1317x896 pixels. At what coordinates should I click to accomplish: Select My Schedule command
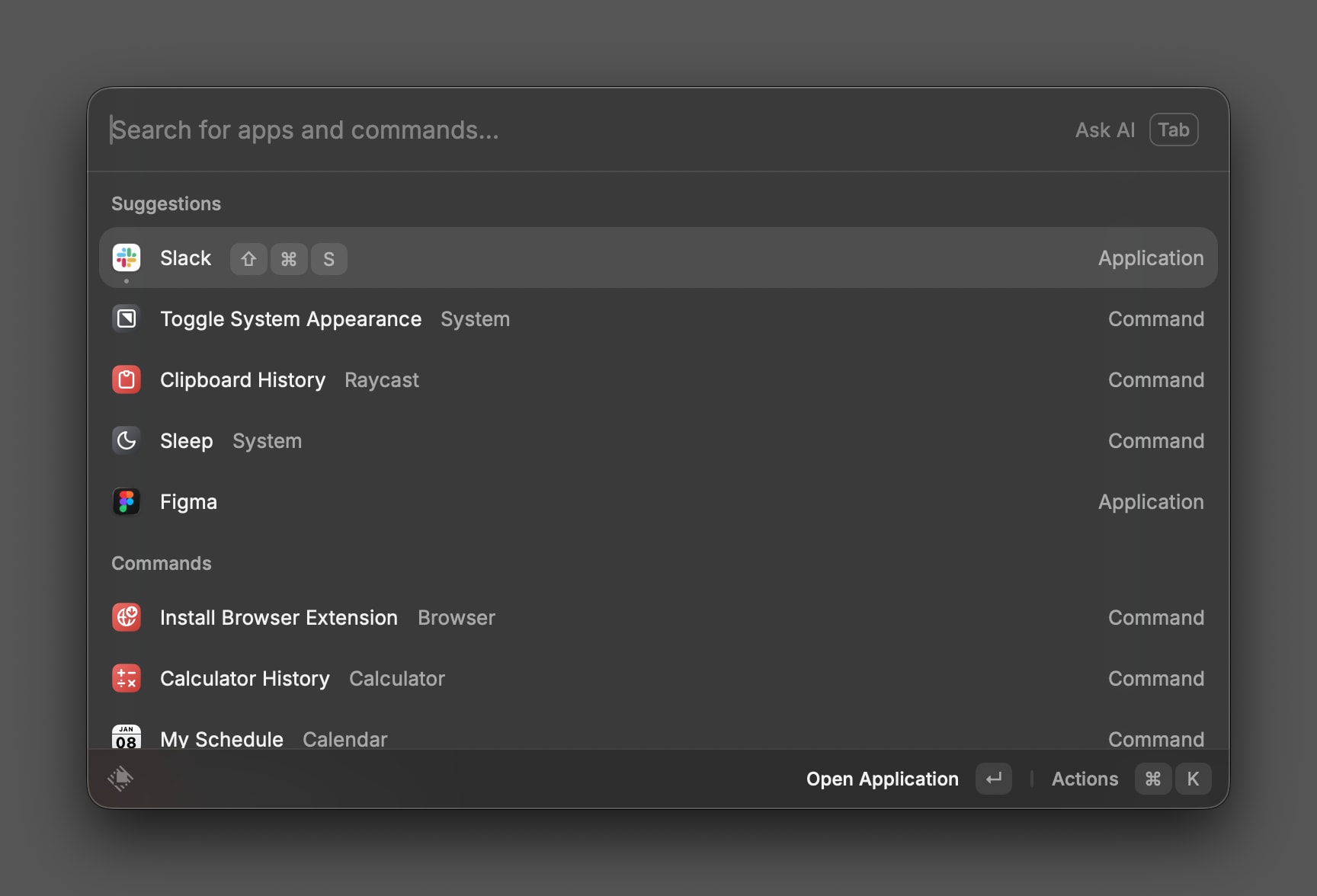pyautogui.click(x=658, y=730)
